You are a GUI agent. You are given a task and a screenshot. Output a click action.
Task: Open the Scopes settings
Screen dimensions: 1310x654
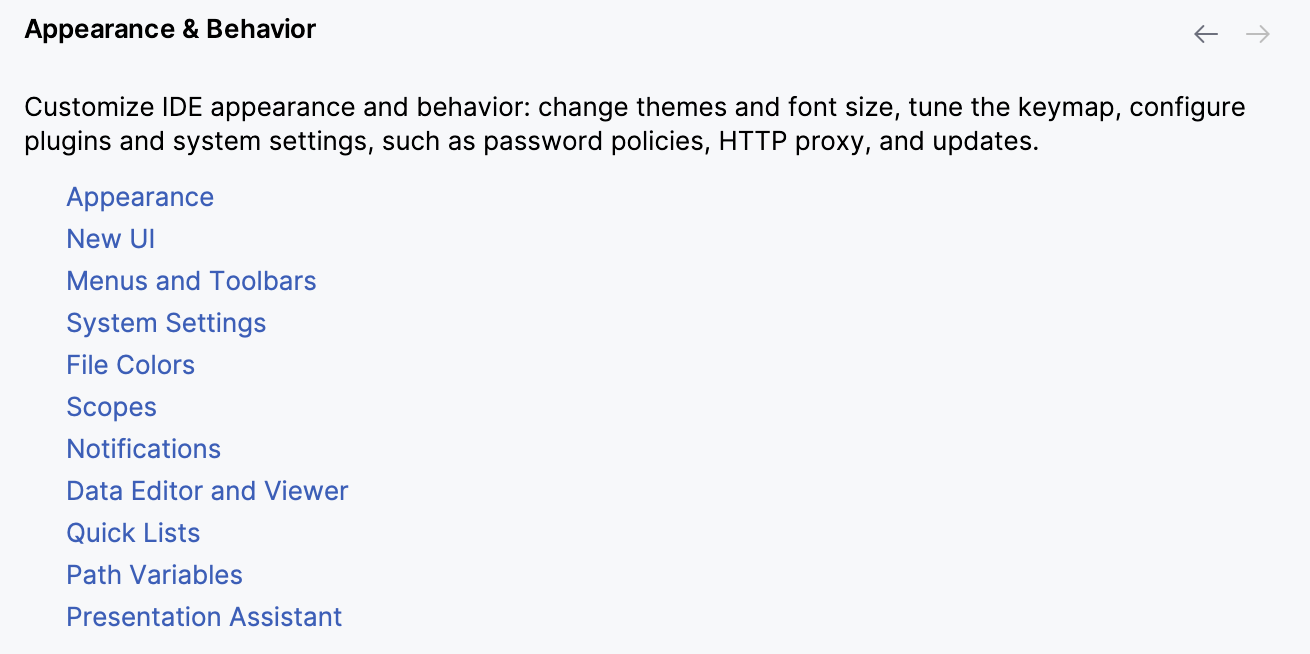[111, 407]
